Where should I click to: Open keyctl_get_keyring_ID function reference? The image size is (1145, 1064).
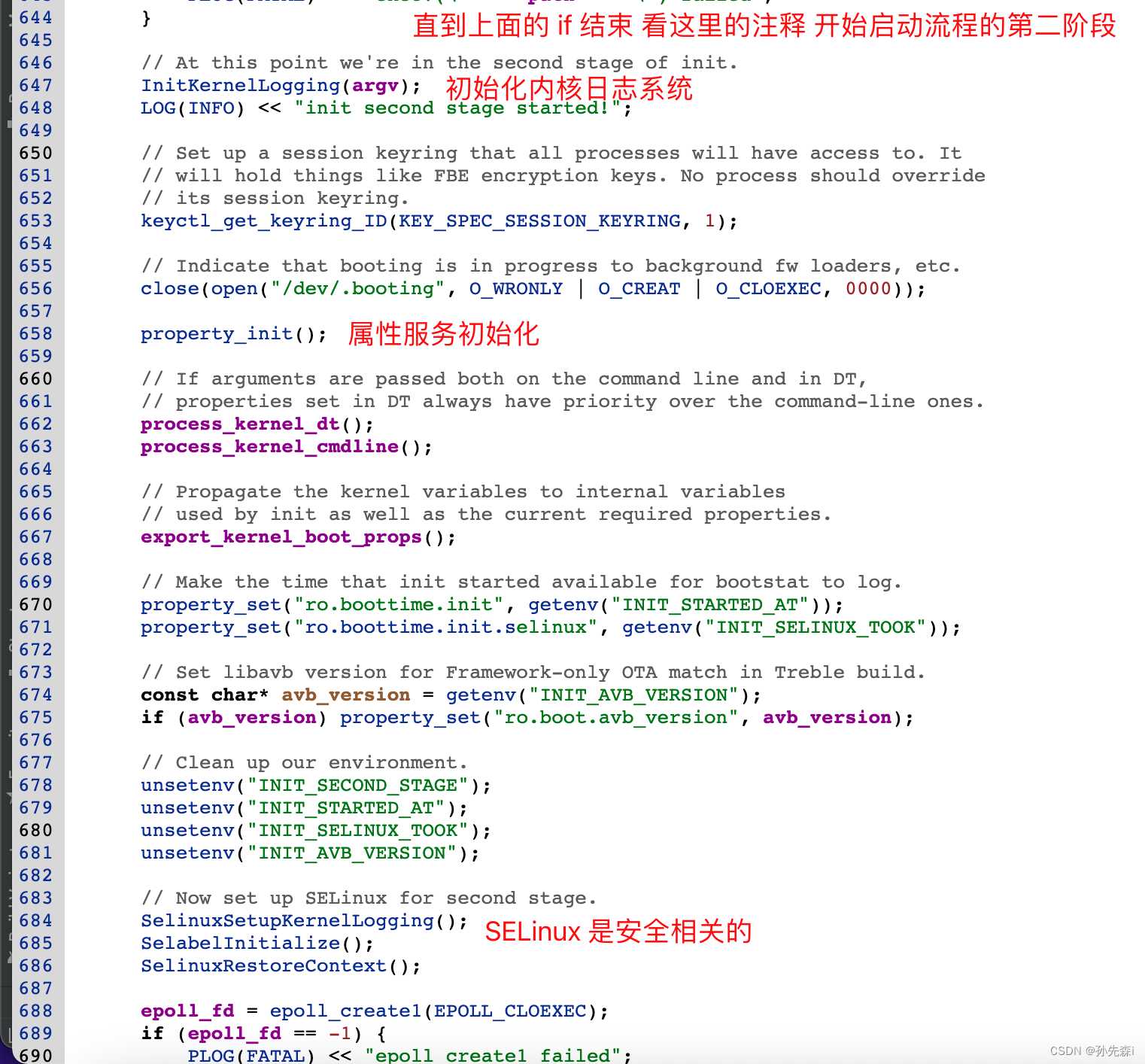[263, 221]
